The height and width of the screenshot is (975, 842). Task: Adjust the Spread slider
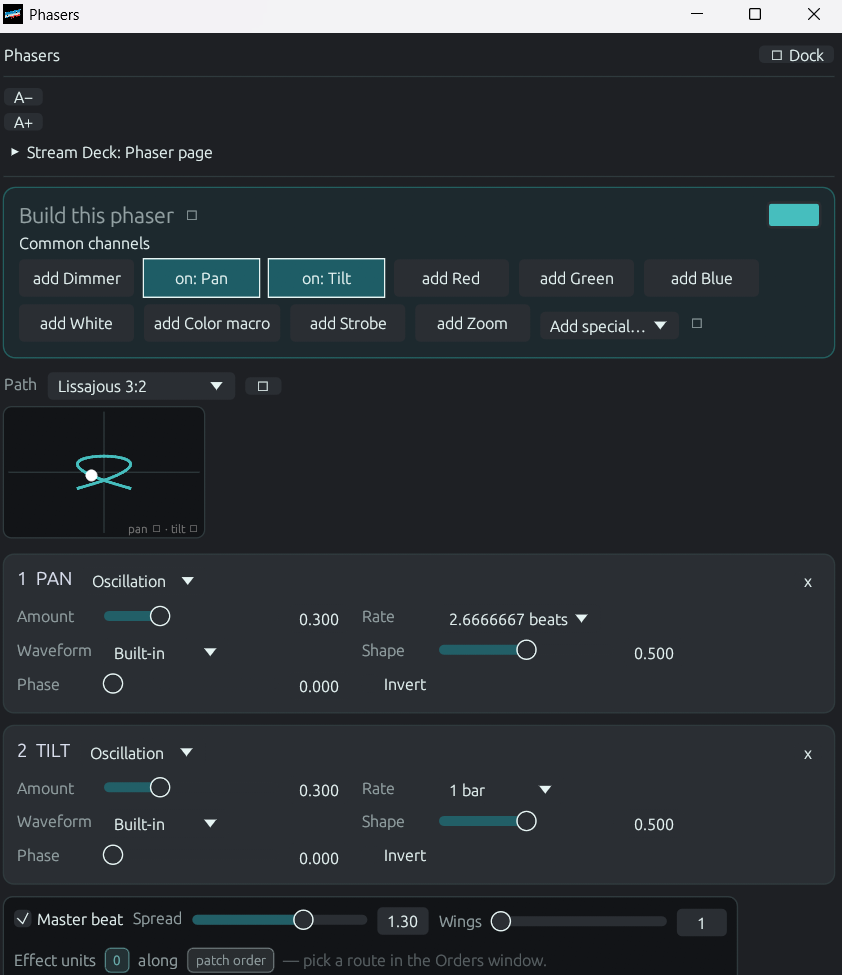coord(280,920)
